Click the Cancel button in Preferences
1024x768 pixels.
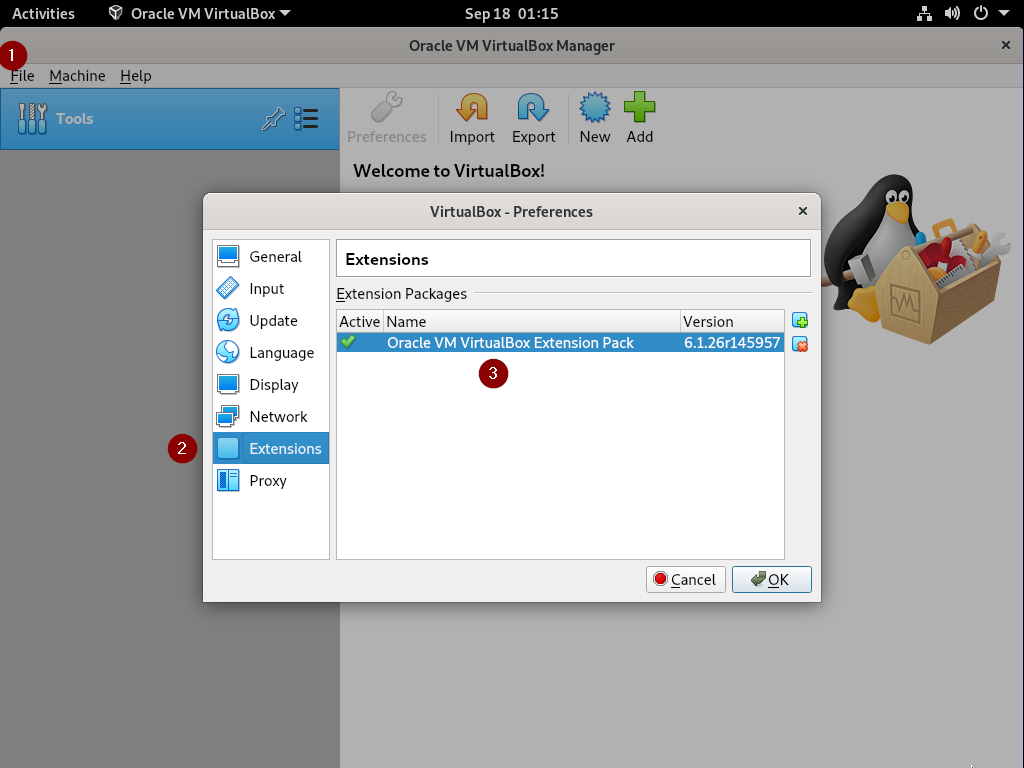click(x=686, y=579)
